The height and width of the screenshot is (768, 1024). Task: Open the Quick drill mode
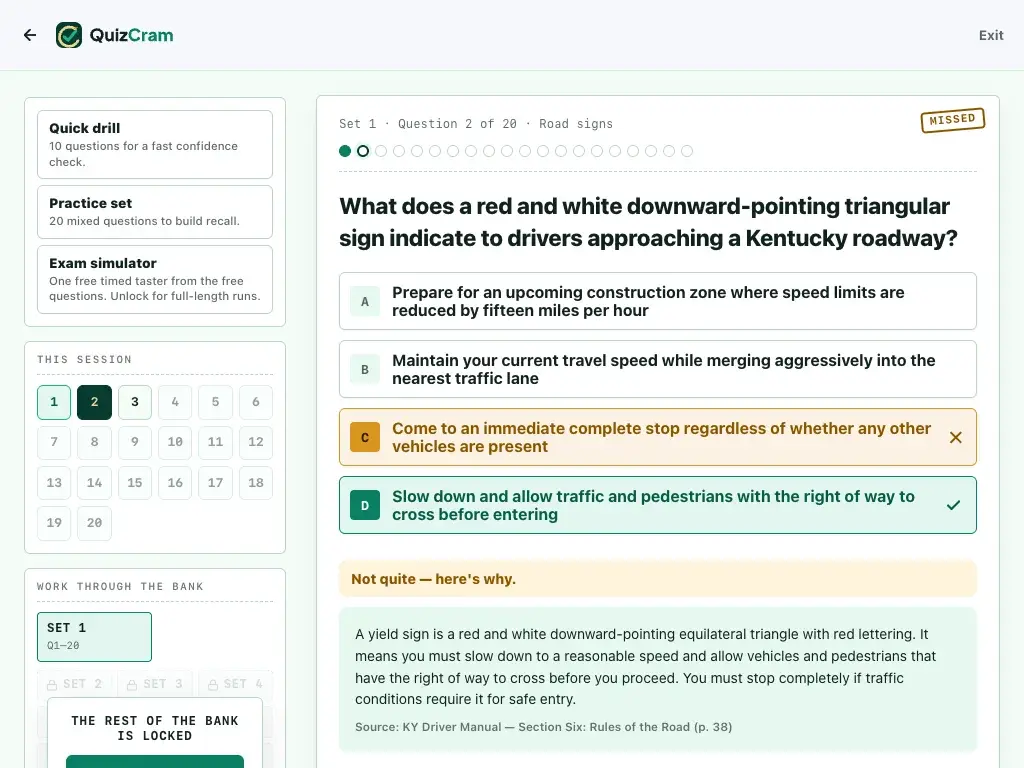(x=155, y=144)
